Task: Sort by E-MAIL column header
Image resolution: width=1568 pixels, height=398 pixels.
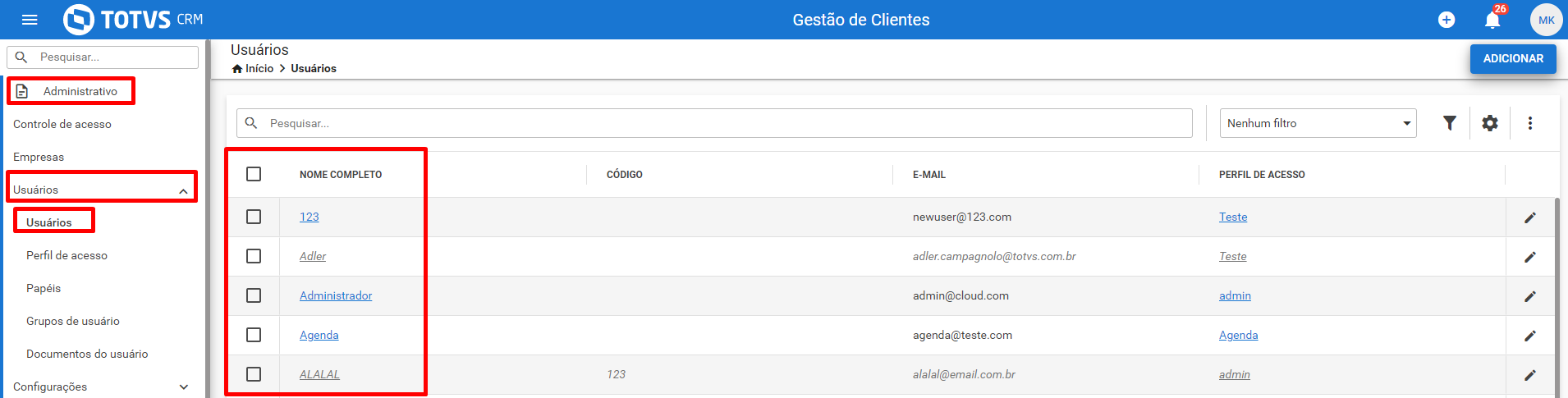Action: 929,175
